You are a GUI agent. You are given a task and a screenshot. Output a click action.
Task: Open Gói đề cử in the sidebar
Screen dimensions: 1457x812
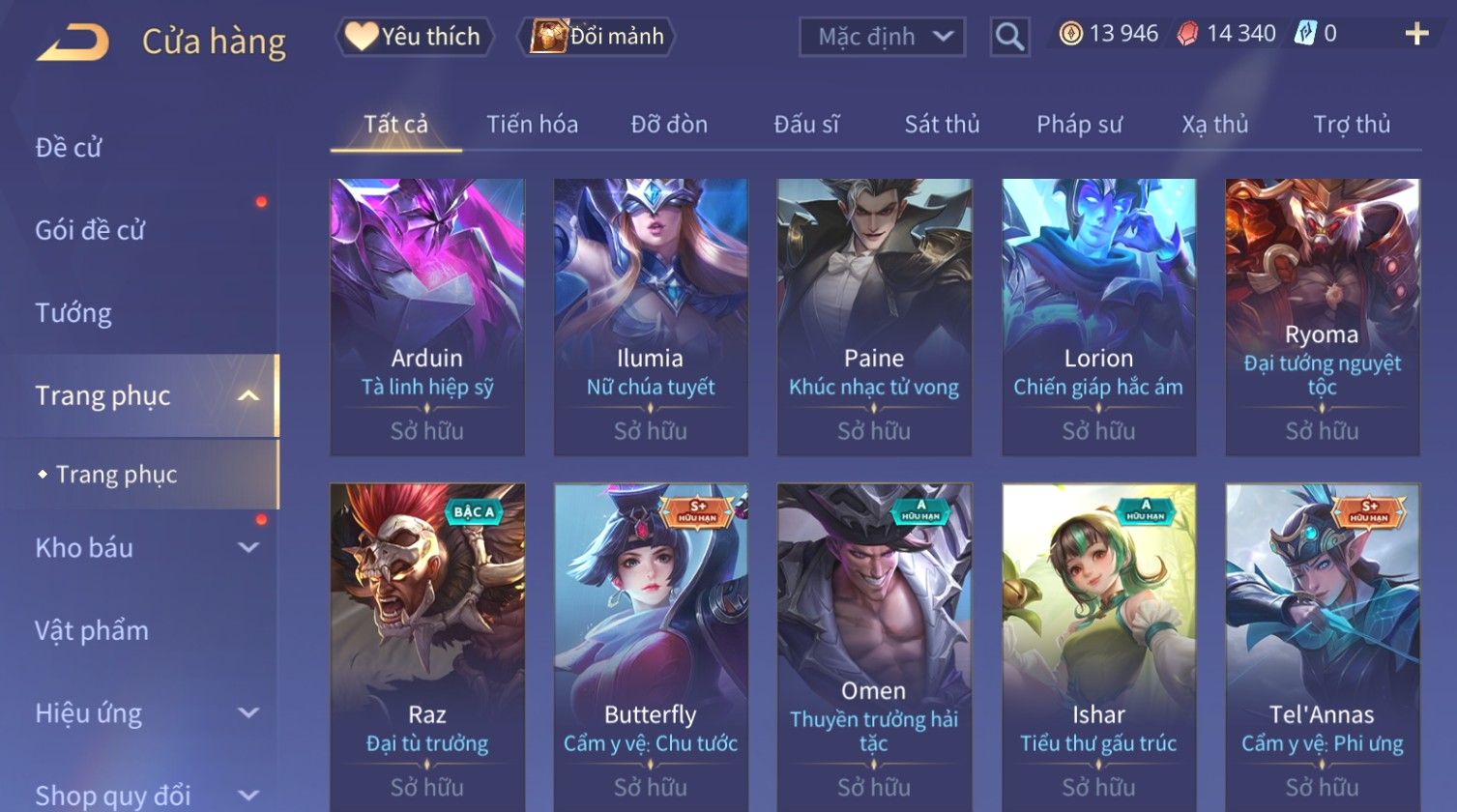pyautogui.click(x=90, y=230)
